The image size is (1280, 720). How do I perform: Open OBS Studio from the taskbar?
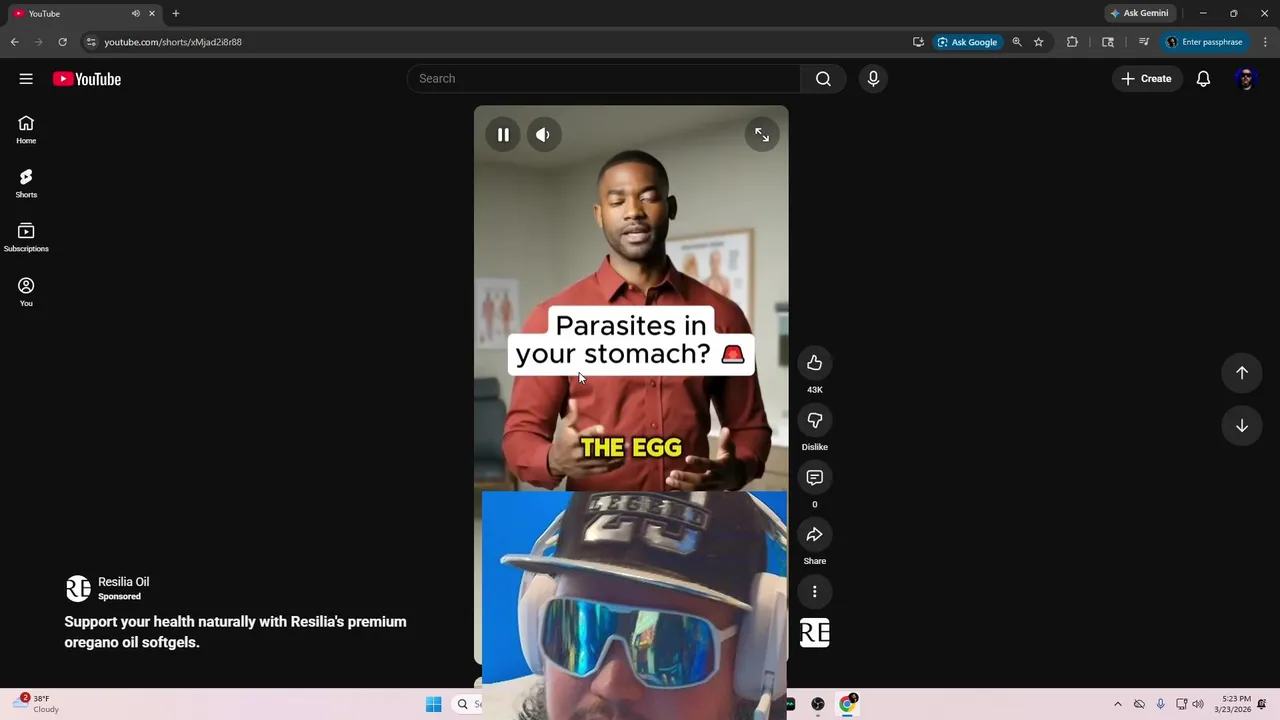coord(818,704)
